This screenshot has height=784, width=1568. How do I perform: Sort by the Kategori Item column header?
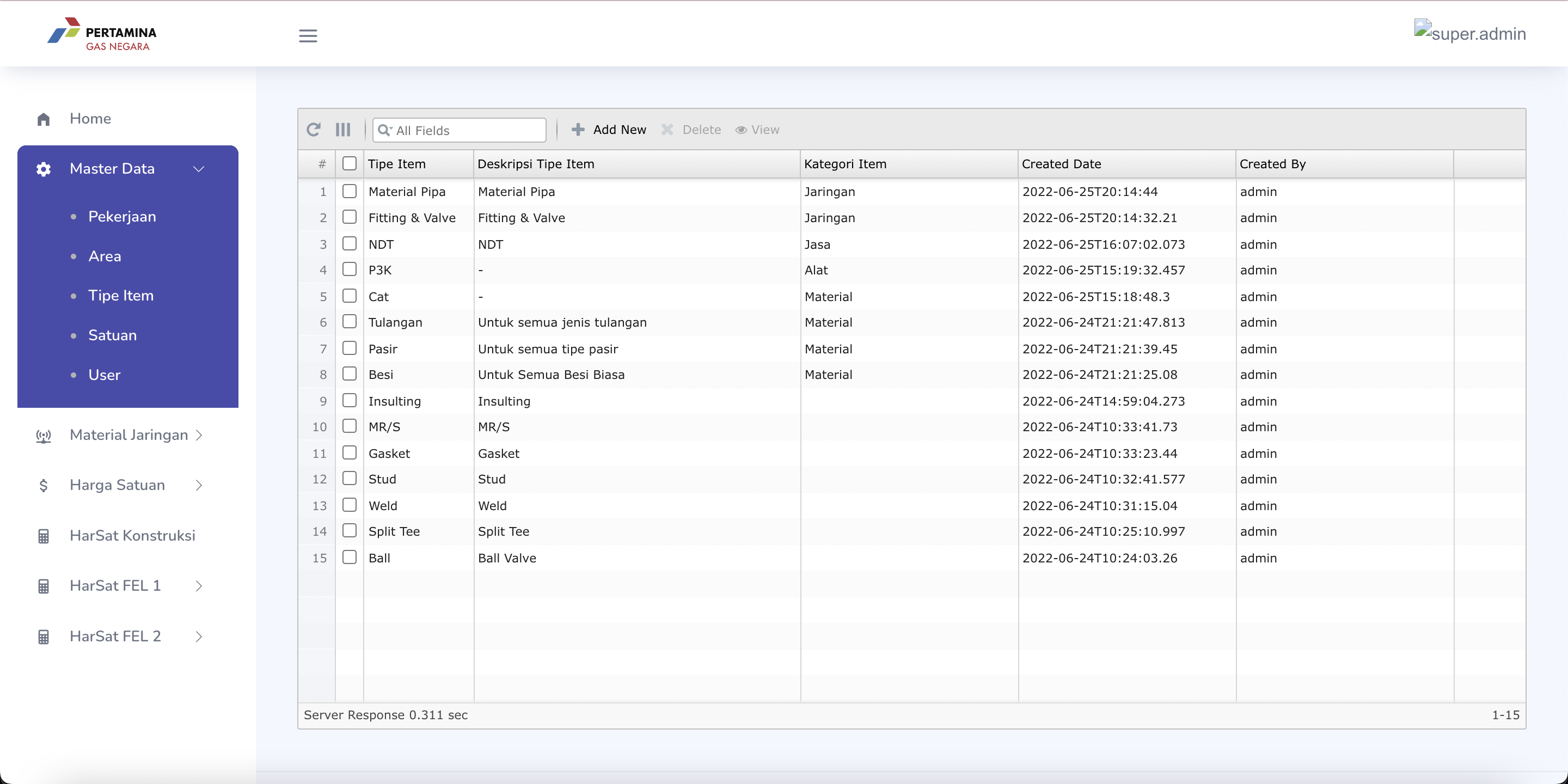tap(909, 164)
